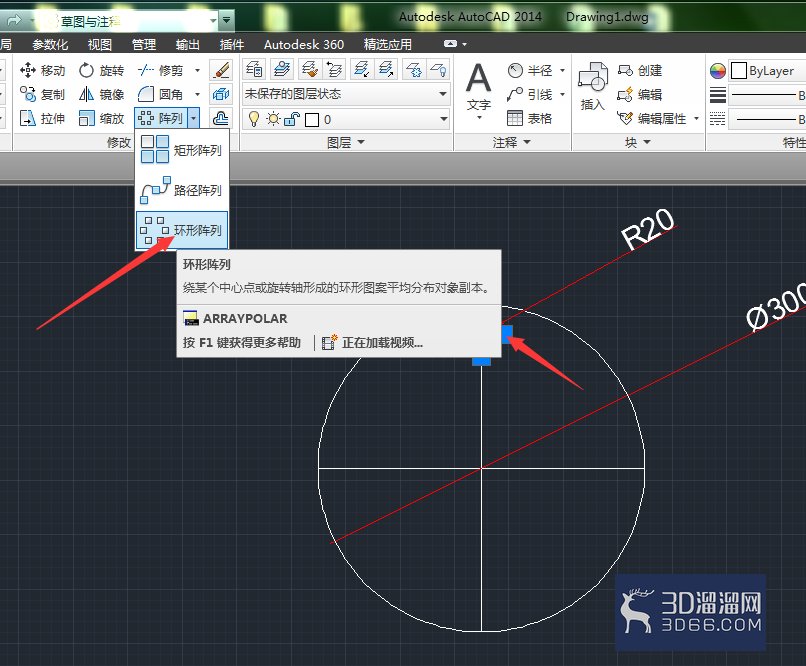
Task: Open the 草图与注释 workspace dropdown
Action: point(213,21)
